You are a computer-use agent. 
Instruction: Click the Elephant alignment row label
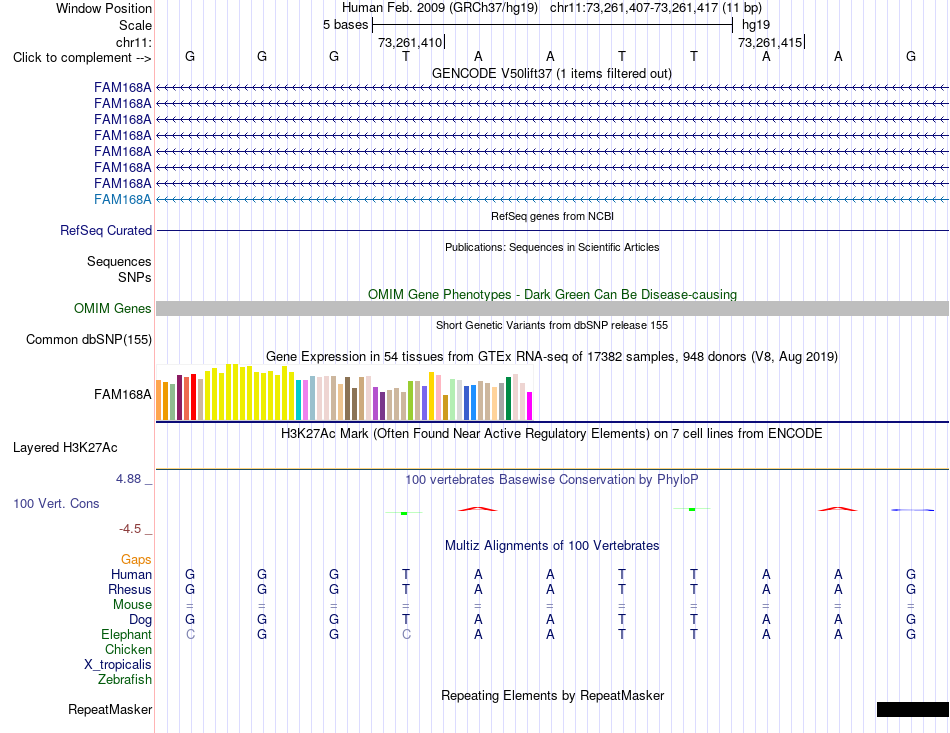tap(126, 634)
